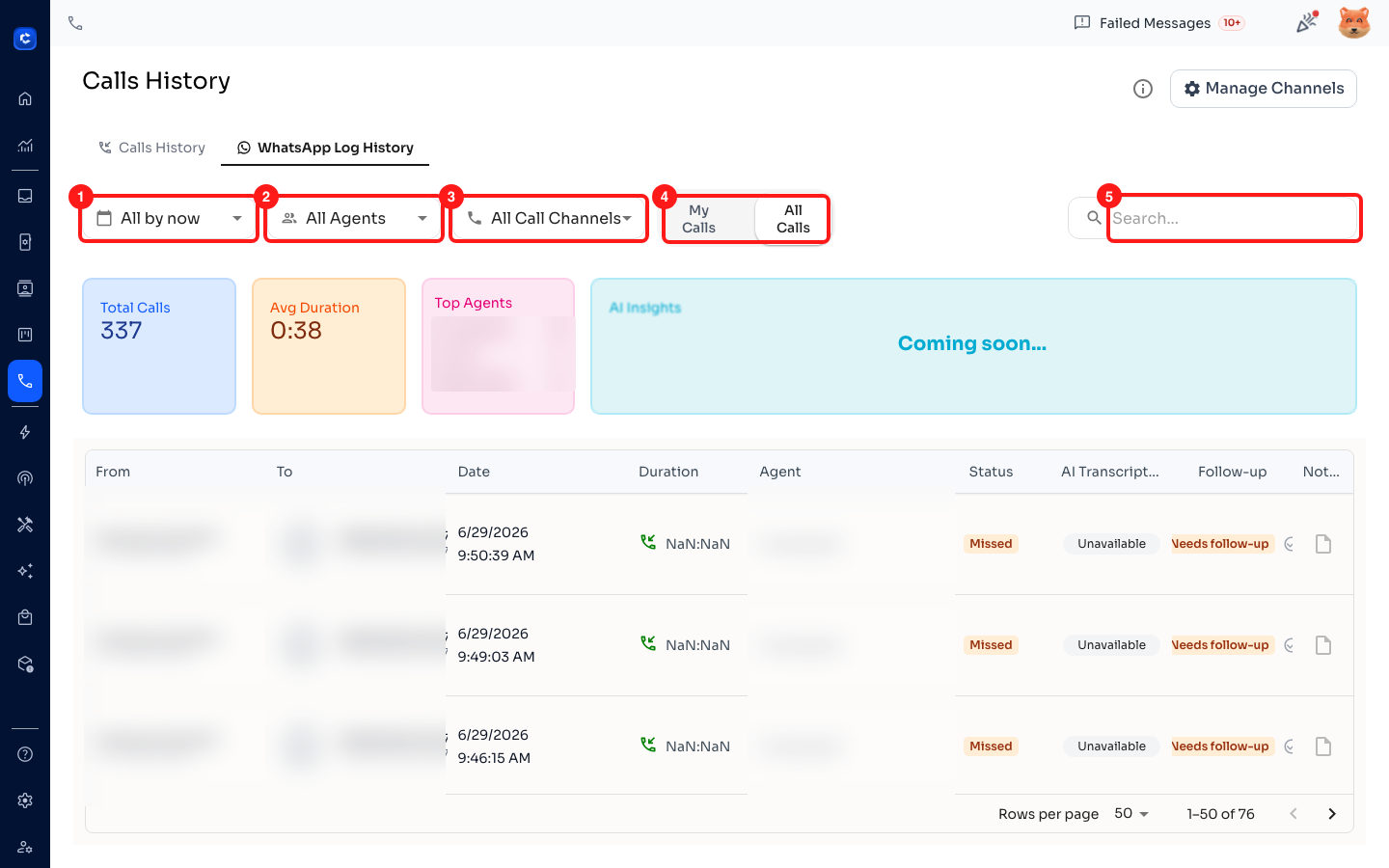Open the note icon for the 9:50:39 AM call
The width and height of the screenshot is (1389, 868).
tap(1323, 544)
